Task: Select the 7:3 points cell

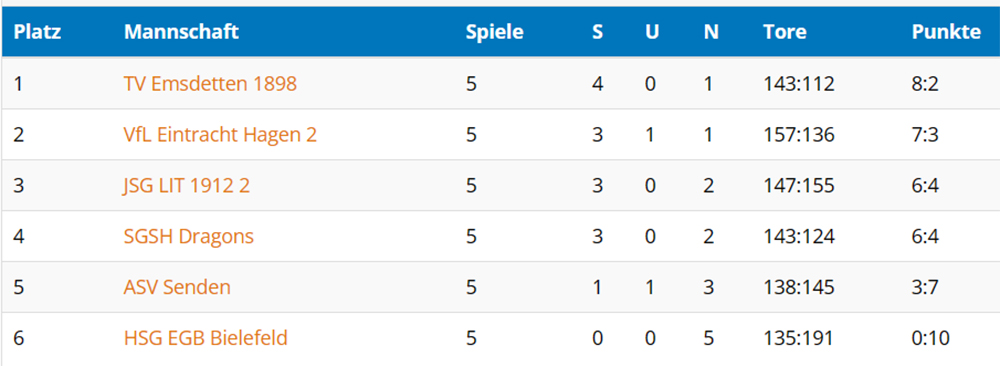Action: [x=925, y=135]
